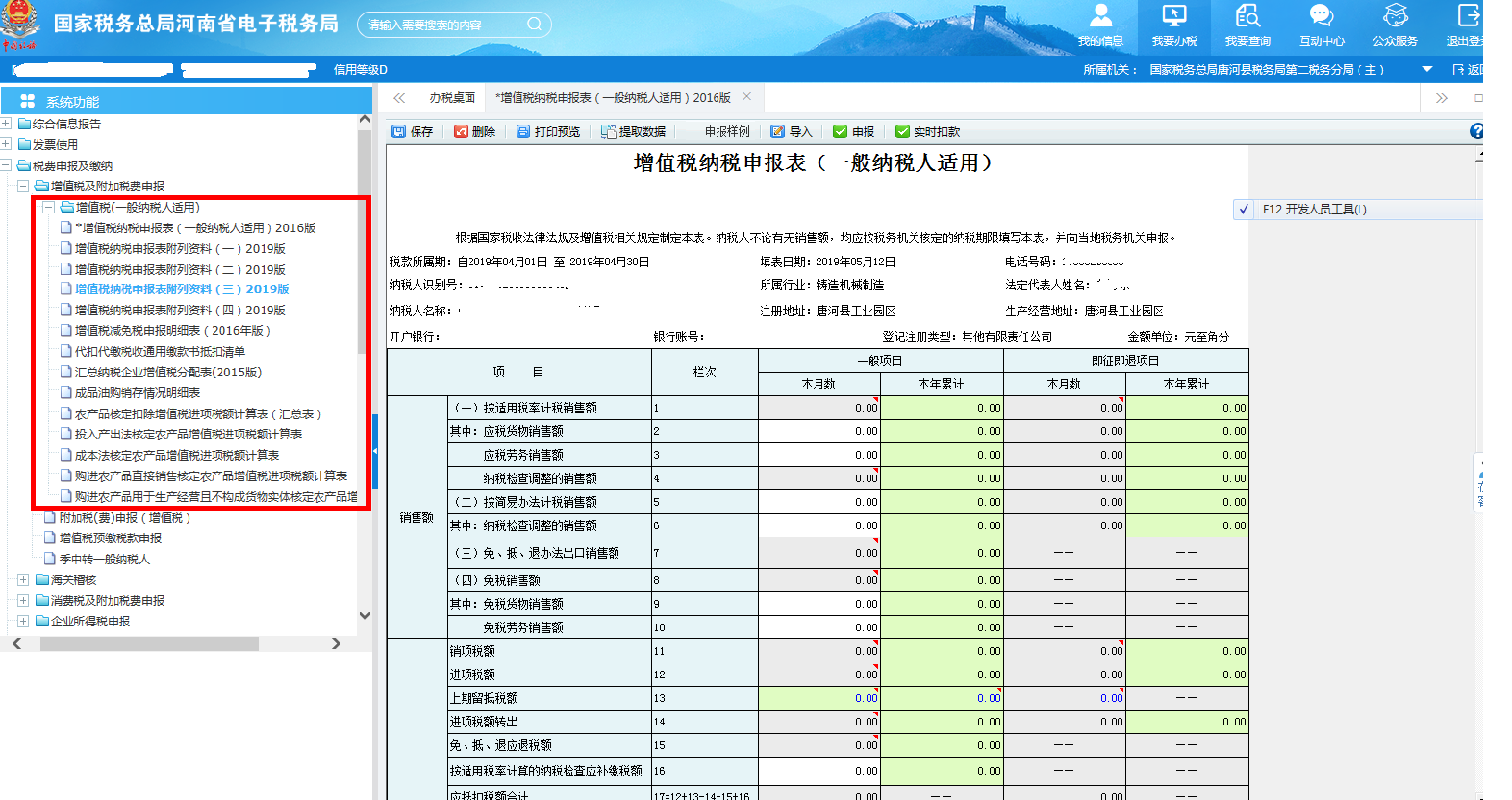Open 公众服务 icon in header
Image resolution: width=1512 pixels, height=800 pixels.
[1395, 16]
